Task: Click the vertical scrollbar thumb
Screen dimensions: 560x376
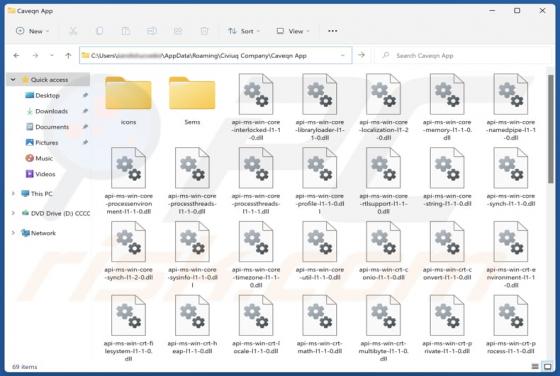Action: (x=550, y=128)
